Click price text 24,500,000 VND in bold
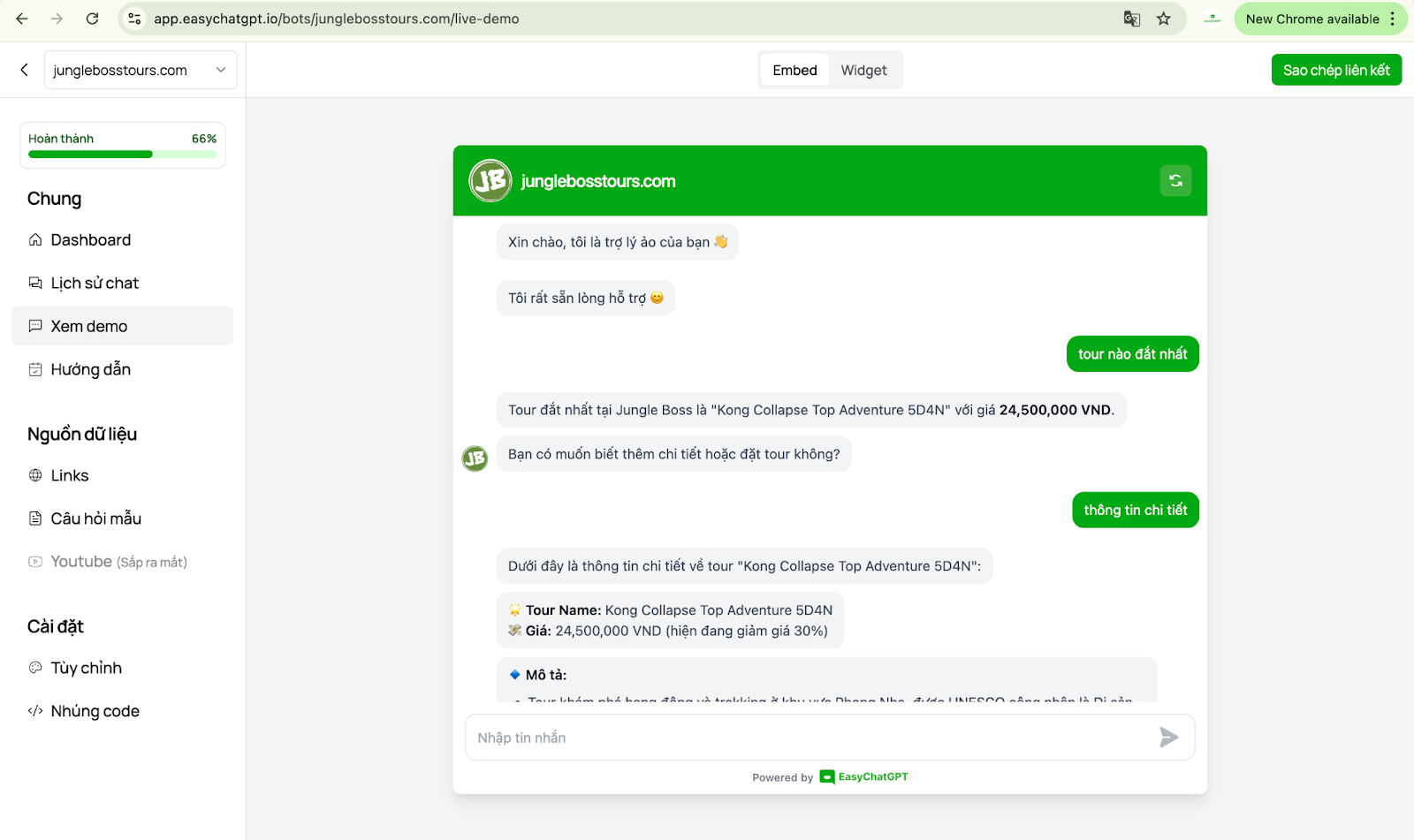The width and height of the screenshot is (1414, 840). coord(1055,410)
